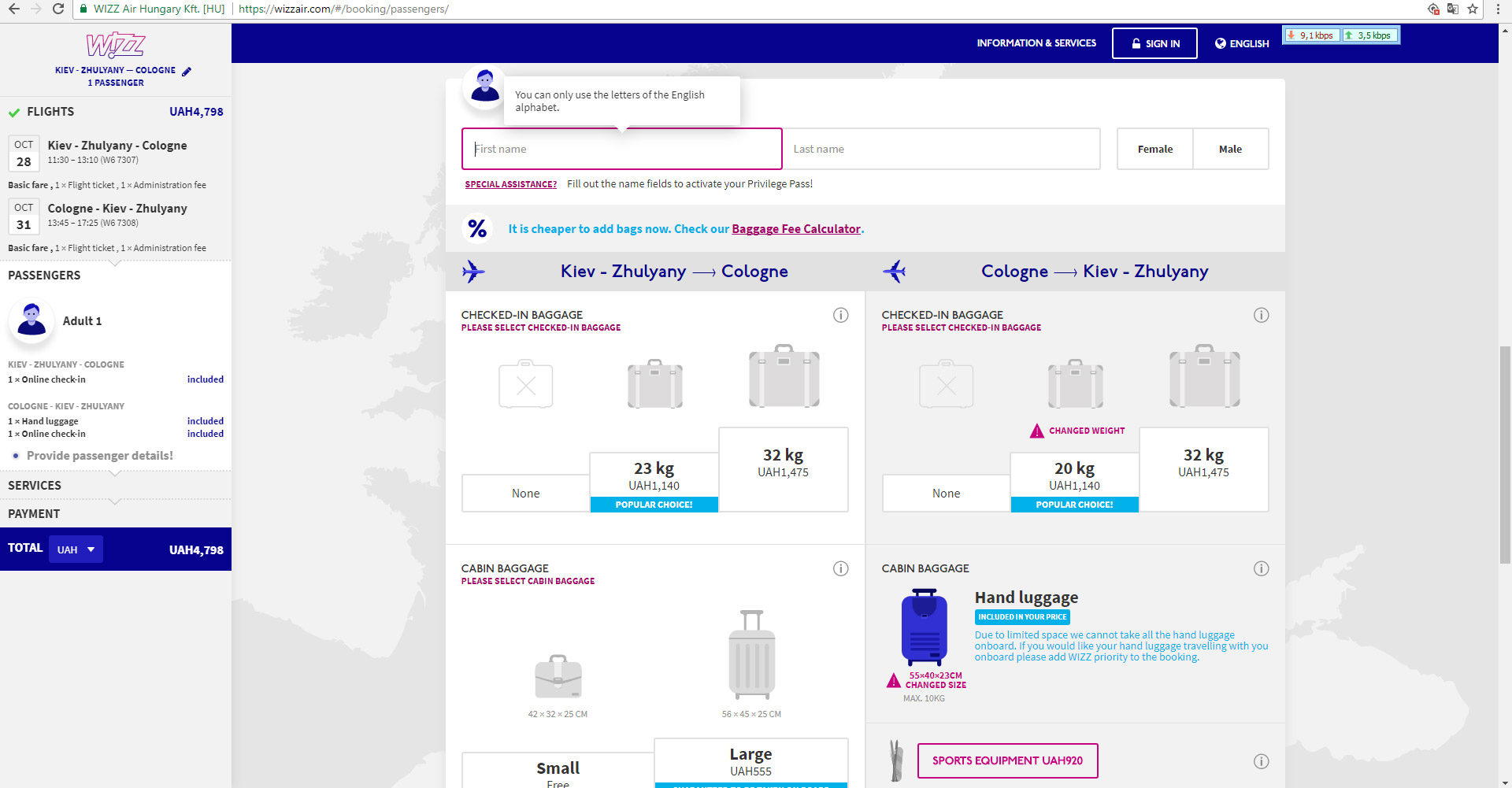Select Small free cabin bag
The image size is (1512, 788).
(x=558, y=771)
